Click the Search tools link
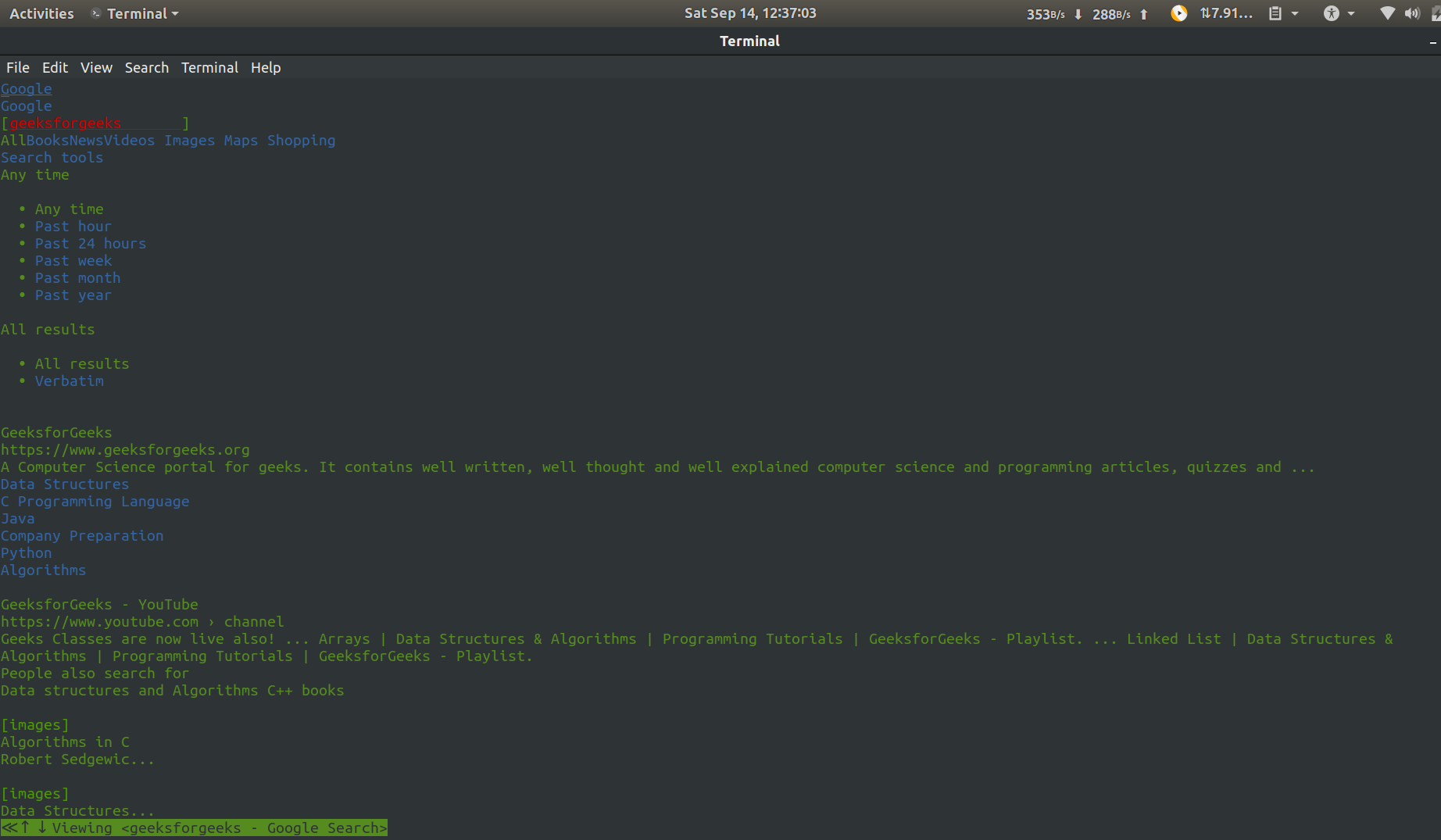Image resolution: width=1441 pixels, height=840 pixels. point(52,158)
